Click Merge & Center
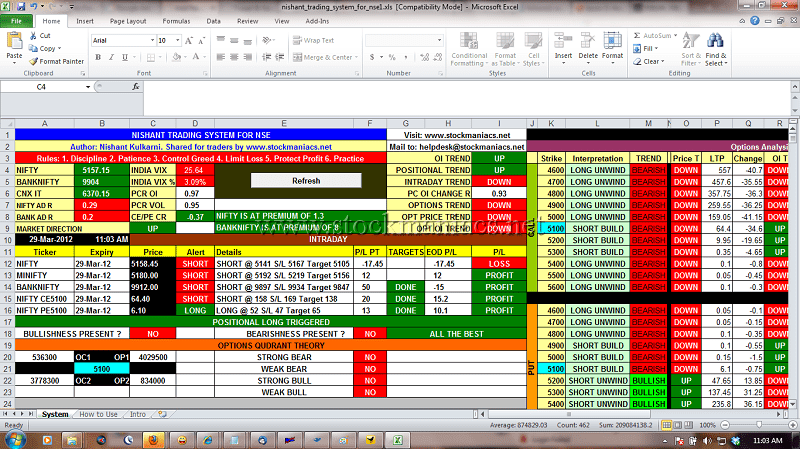 [x=322, y=57]
